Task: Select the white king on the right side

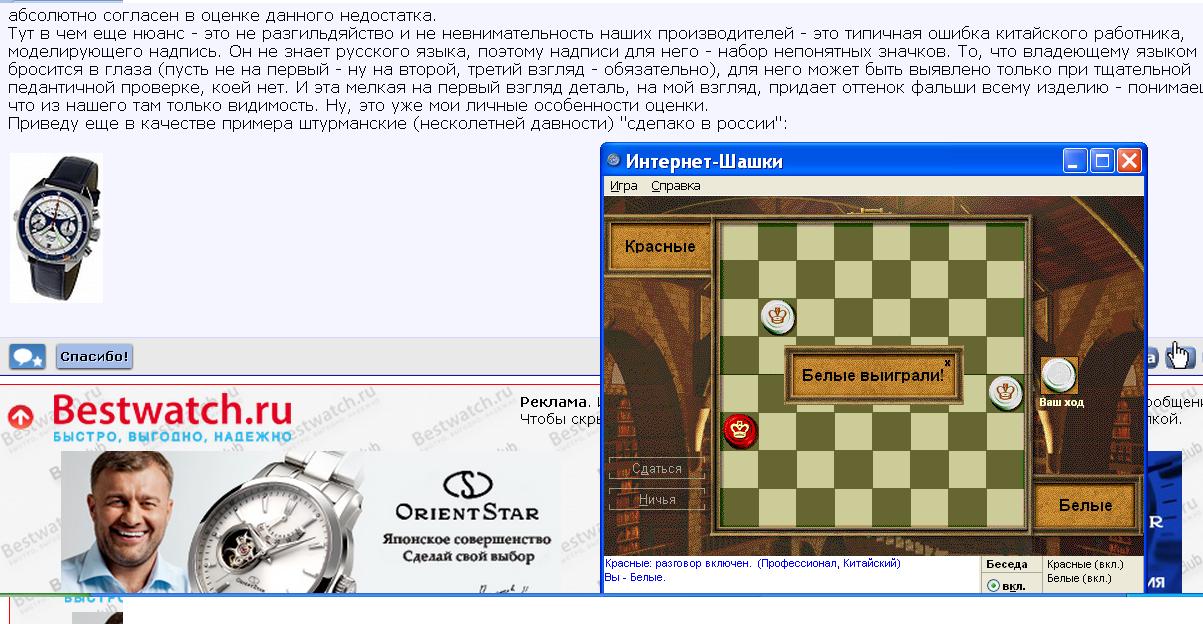Action: click(x=1005, y=391)
